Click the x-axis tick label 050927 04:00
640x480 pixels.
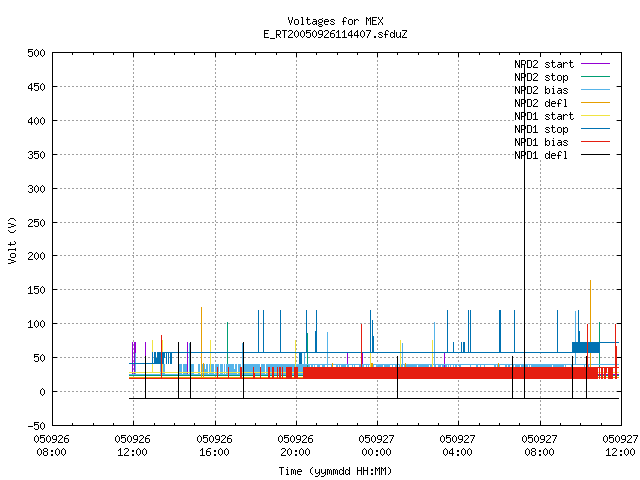pyautogui.click(x=458, y=446)
